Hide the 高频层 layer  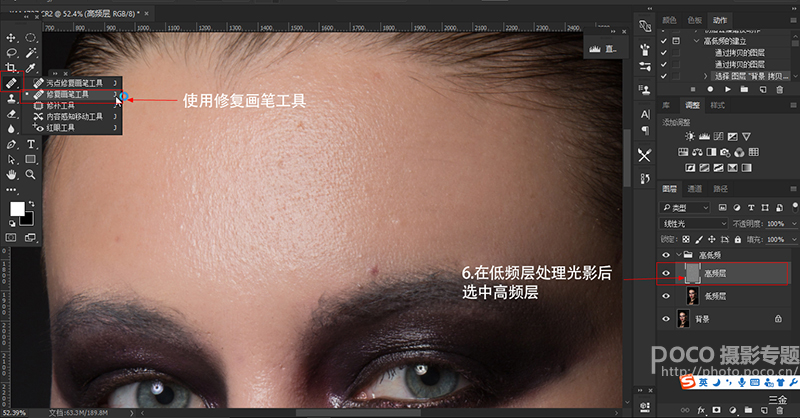coord(666,273)
